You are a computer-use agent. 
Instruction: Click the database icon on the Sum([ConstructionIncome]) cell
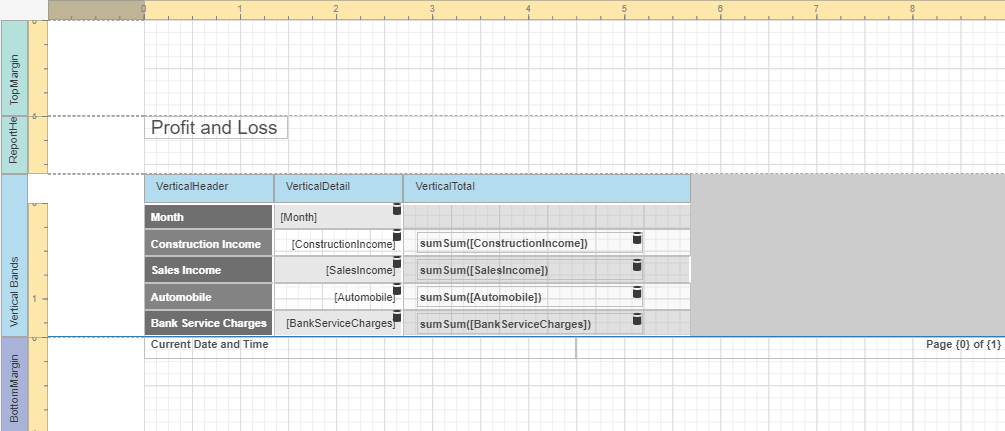pyautogui.click(x=635, y=238)
